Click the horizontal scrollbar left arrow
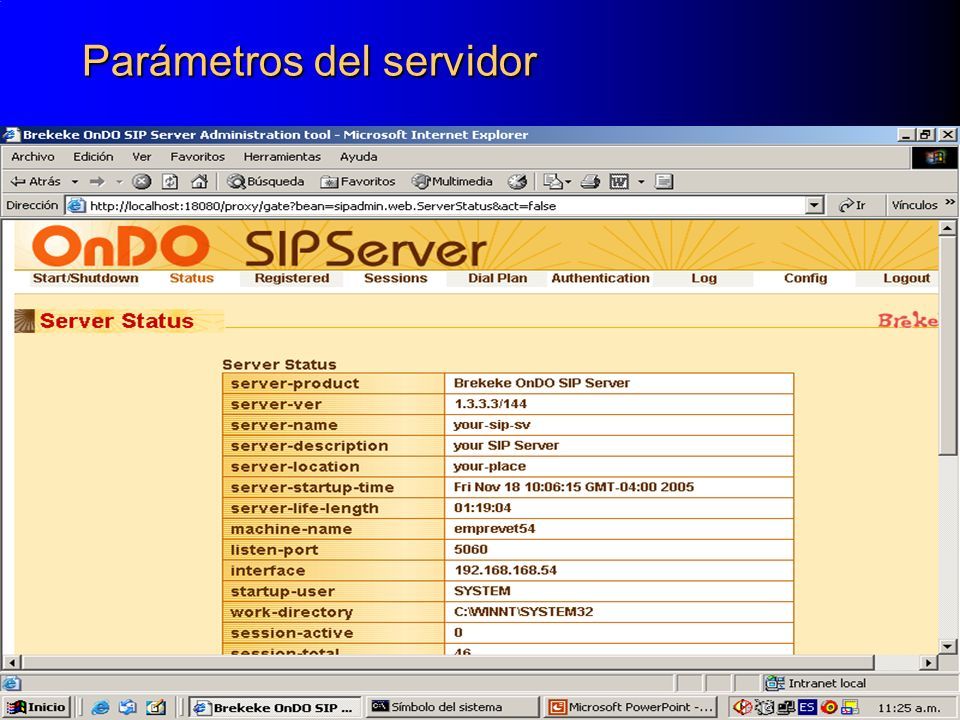Screen dimensions: 960x720 [12, 662]
